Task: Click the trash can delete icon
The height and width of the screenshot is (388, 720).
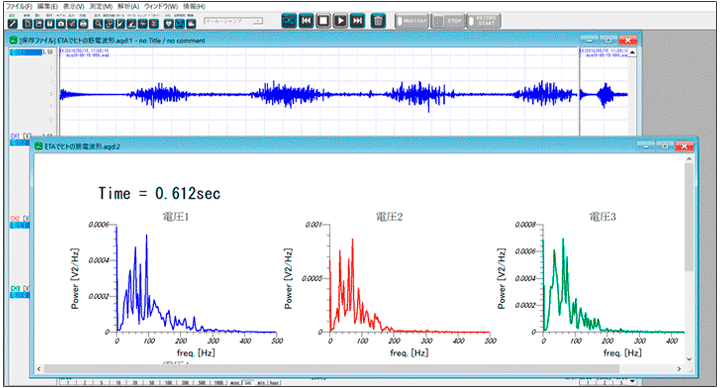Action: (378, 21)
